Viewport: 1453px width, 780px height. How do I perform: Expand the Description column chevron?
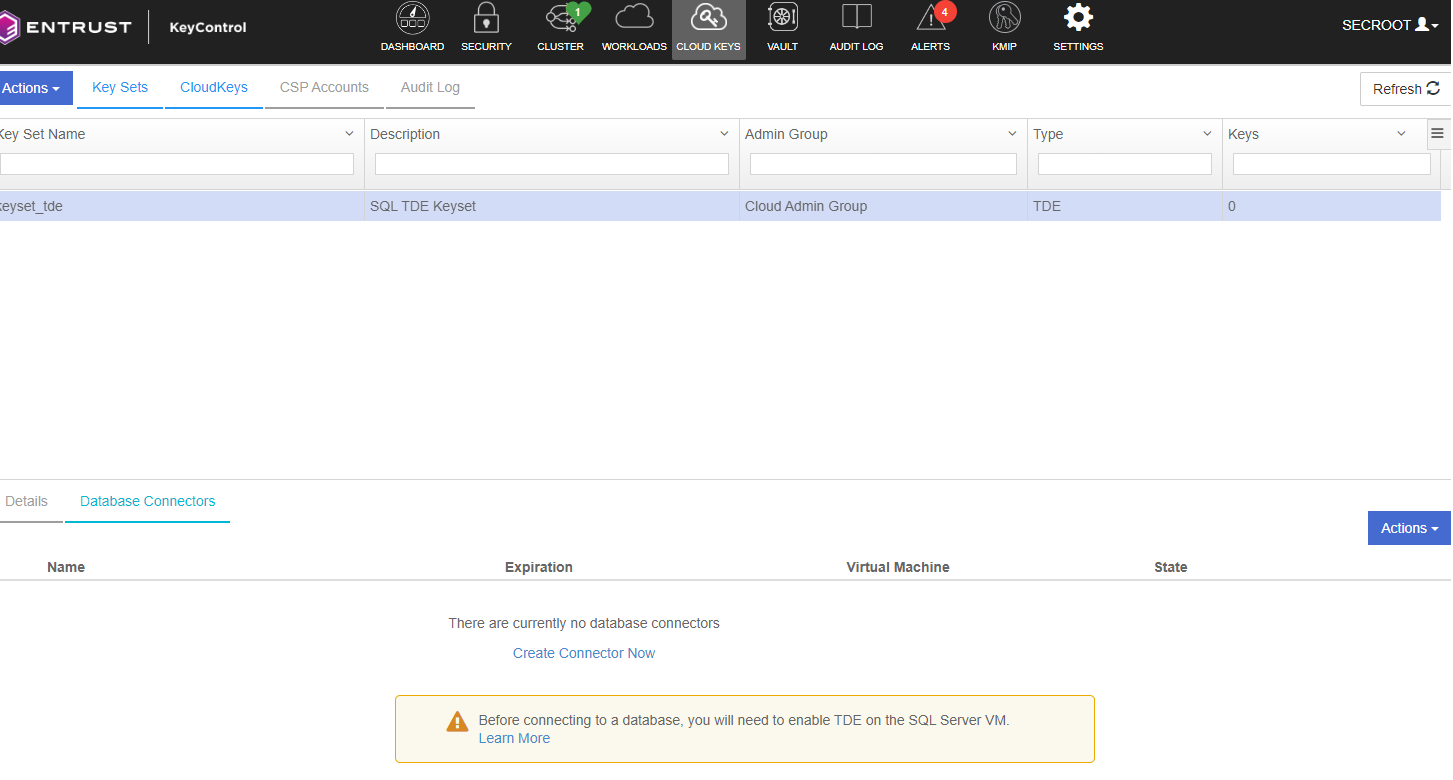(724, 134)
